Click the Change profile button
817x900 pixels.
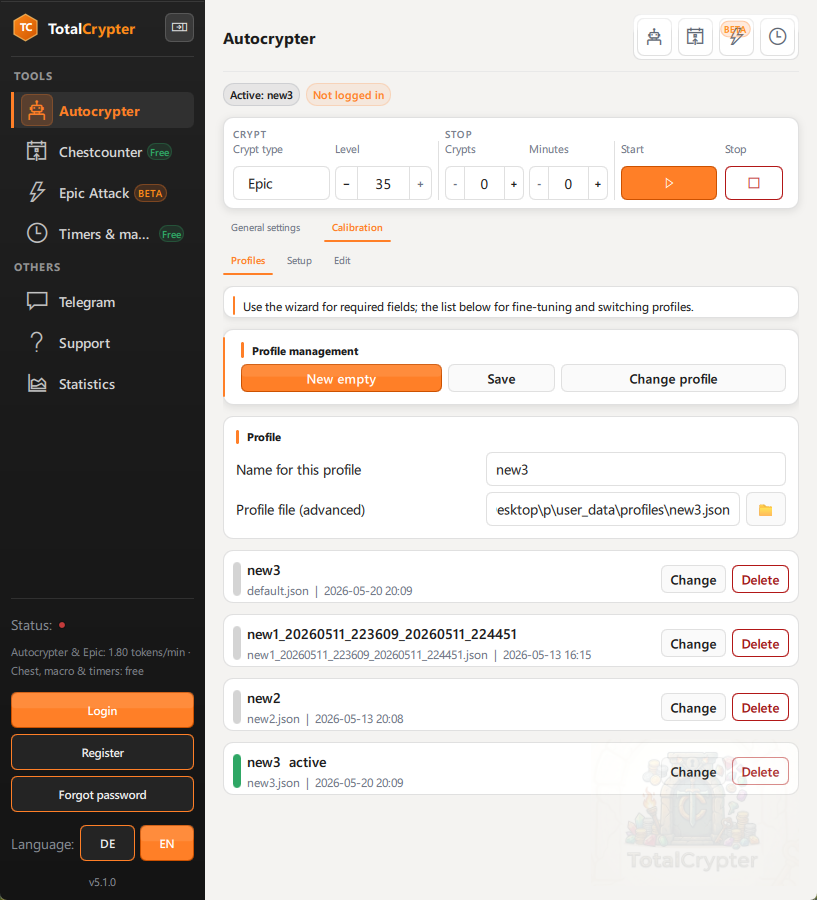pyautogui.click(x=673, y=379)
